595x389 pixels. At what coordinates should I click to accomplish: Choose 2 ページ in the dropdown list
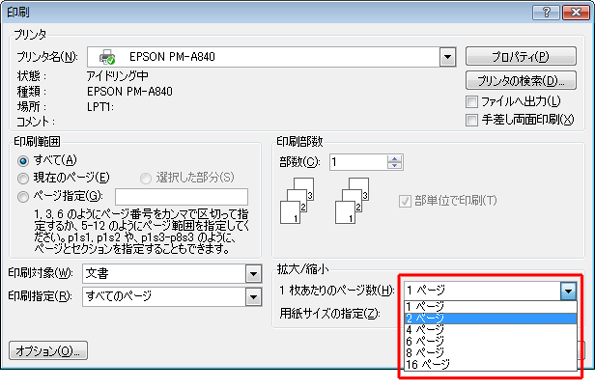491,318
